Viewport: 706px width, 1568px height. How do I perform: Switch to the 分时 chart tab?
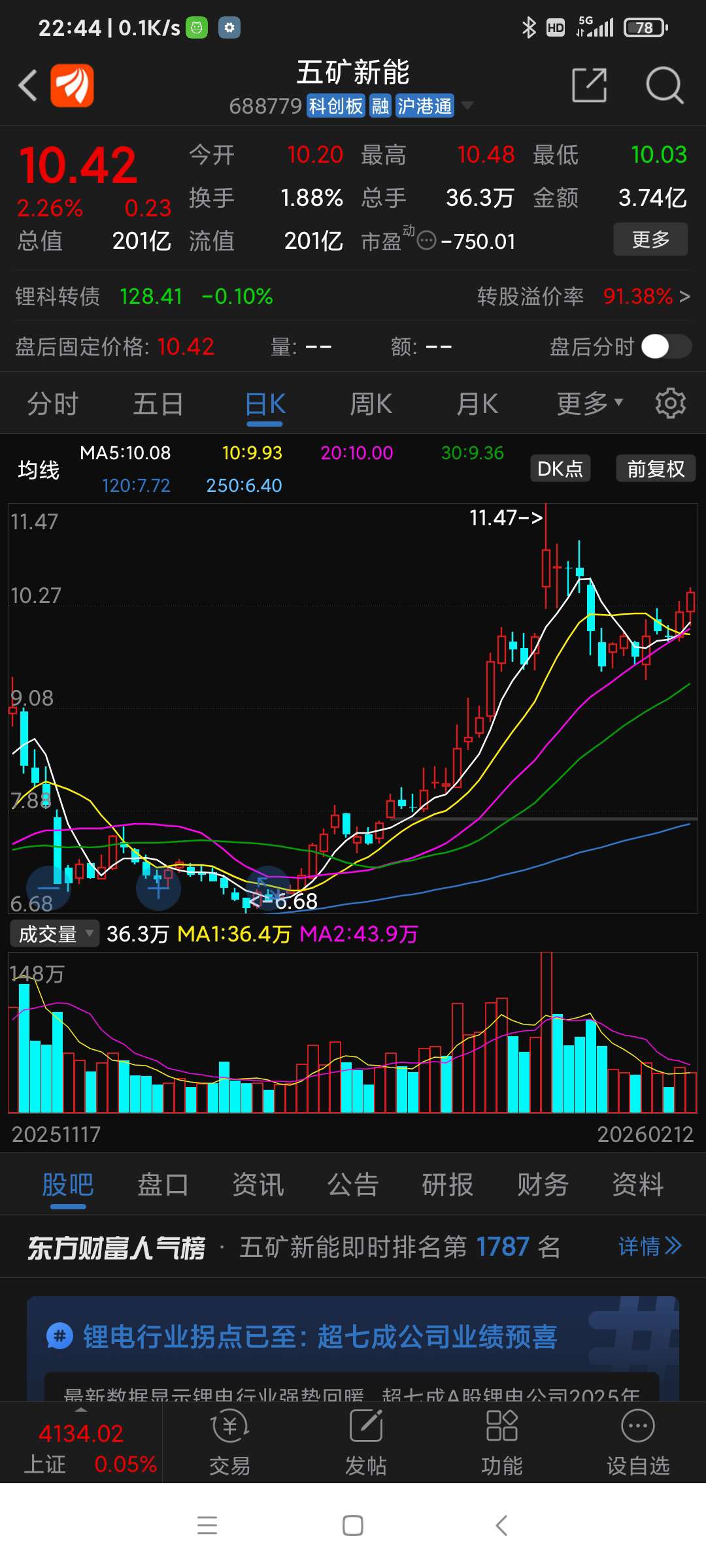click(x=52, y=403)
